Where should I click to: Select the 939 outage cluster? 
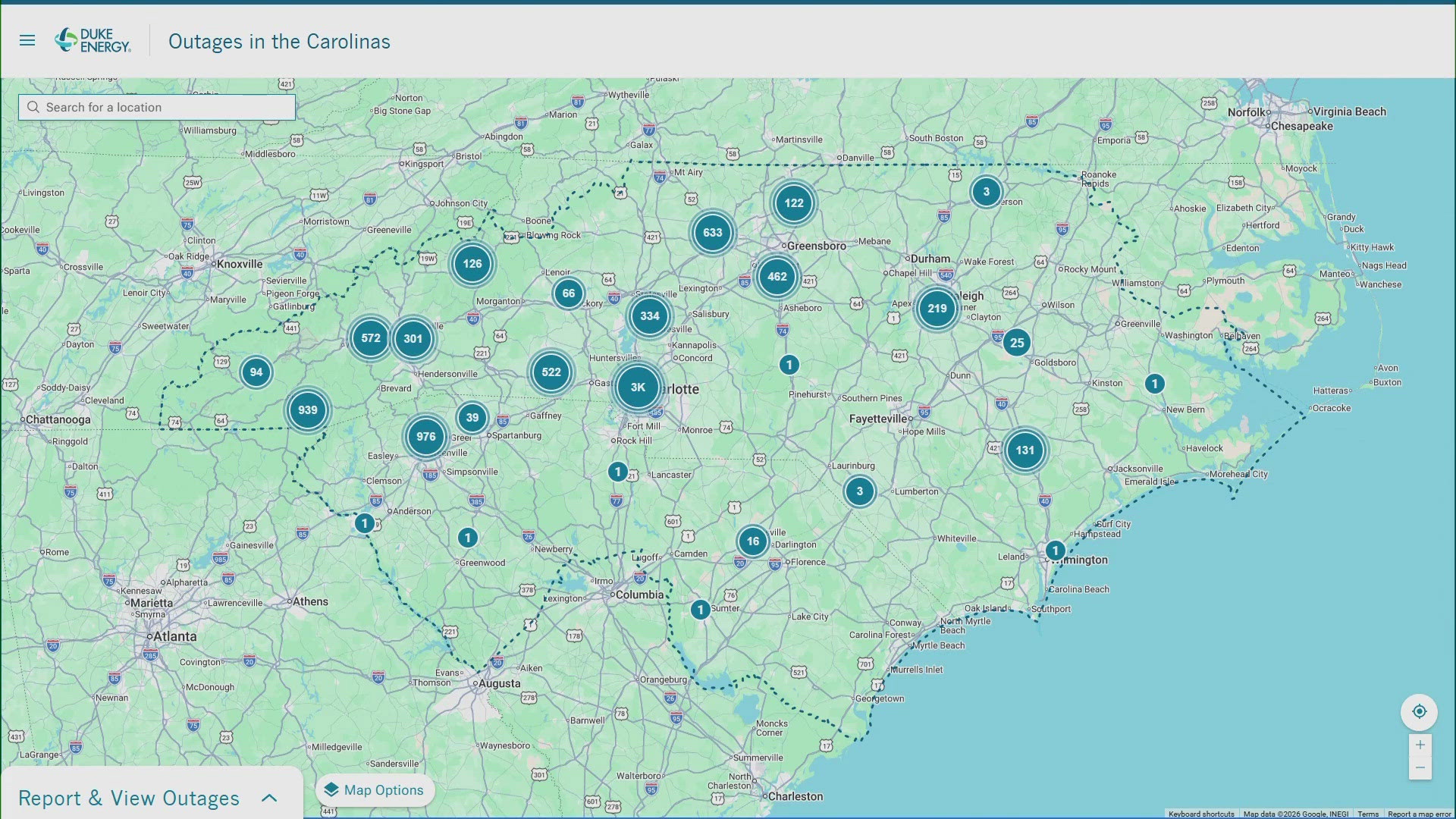(x=307, y=409)
